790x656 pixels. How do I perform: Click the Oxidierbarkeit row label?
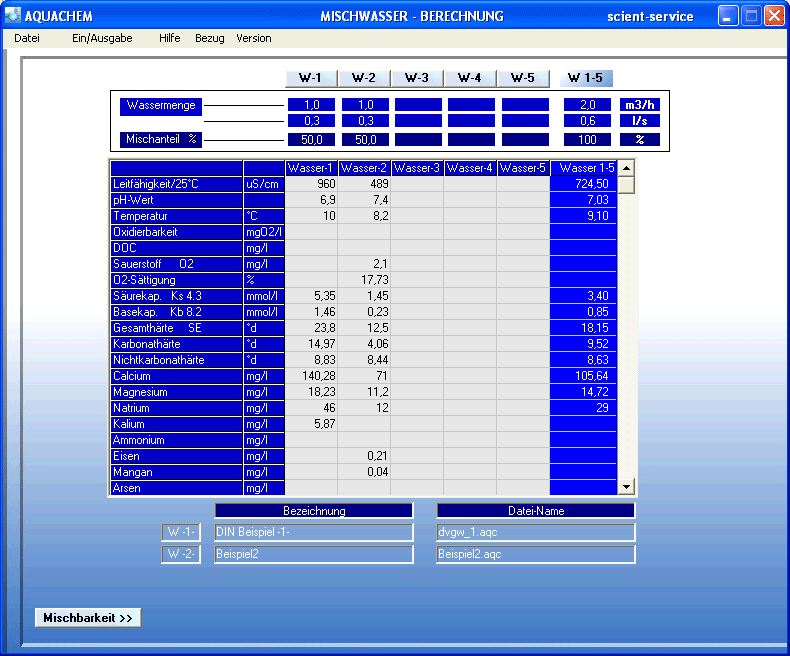click(176, 232)
